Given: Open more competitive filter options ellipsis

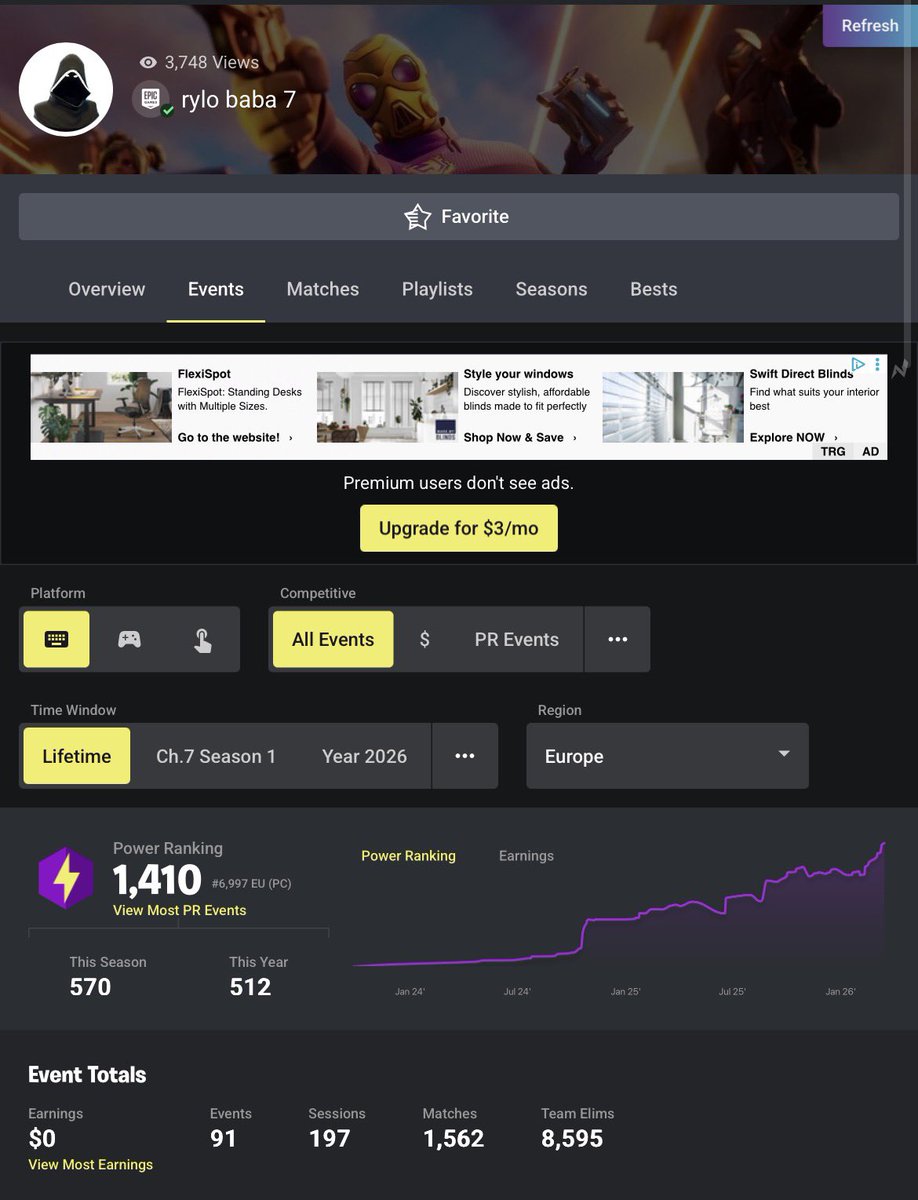Looking at the screenshot, I should pyautogui.click(x=617, y=639).
